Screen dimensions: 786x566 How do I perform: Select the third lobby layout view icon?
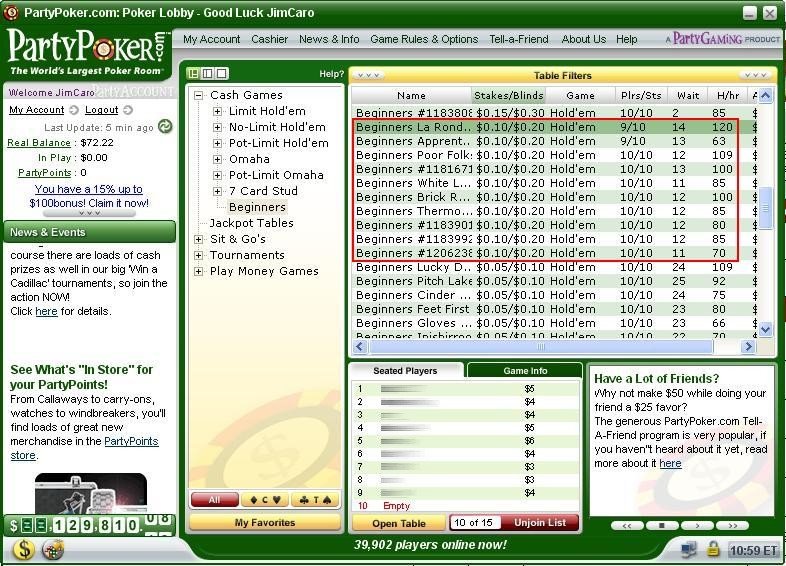222,74
